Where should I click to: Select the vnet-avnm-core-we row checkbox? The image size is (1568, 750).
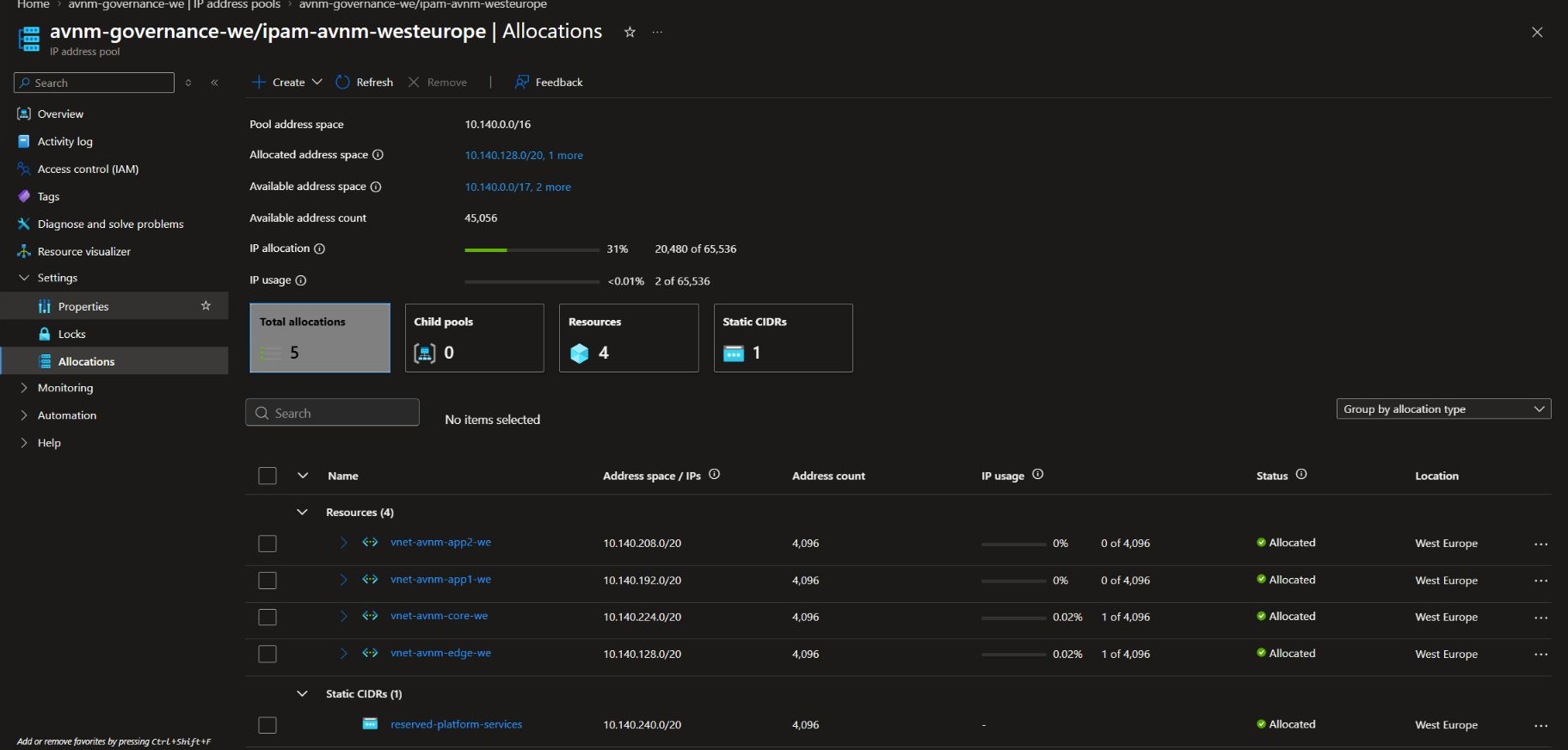click(267, 618)
